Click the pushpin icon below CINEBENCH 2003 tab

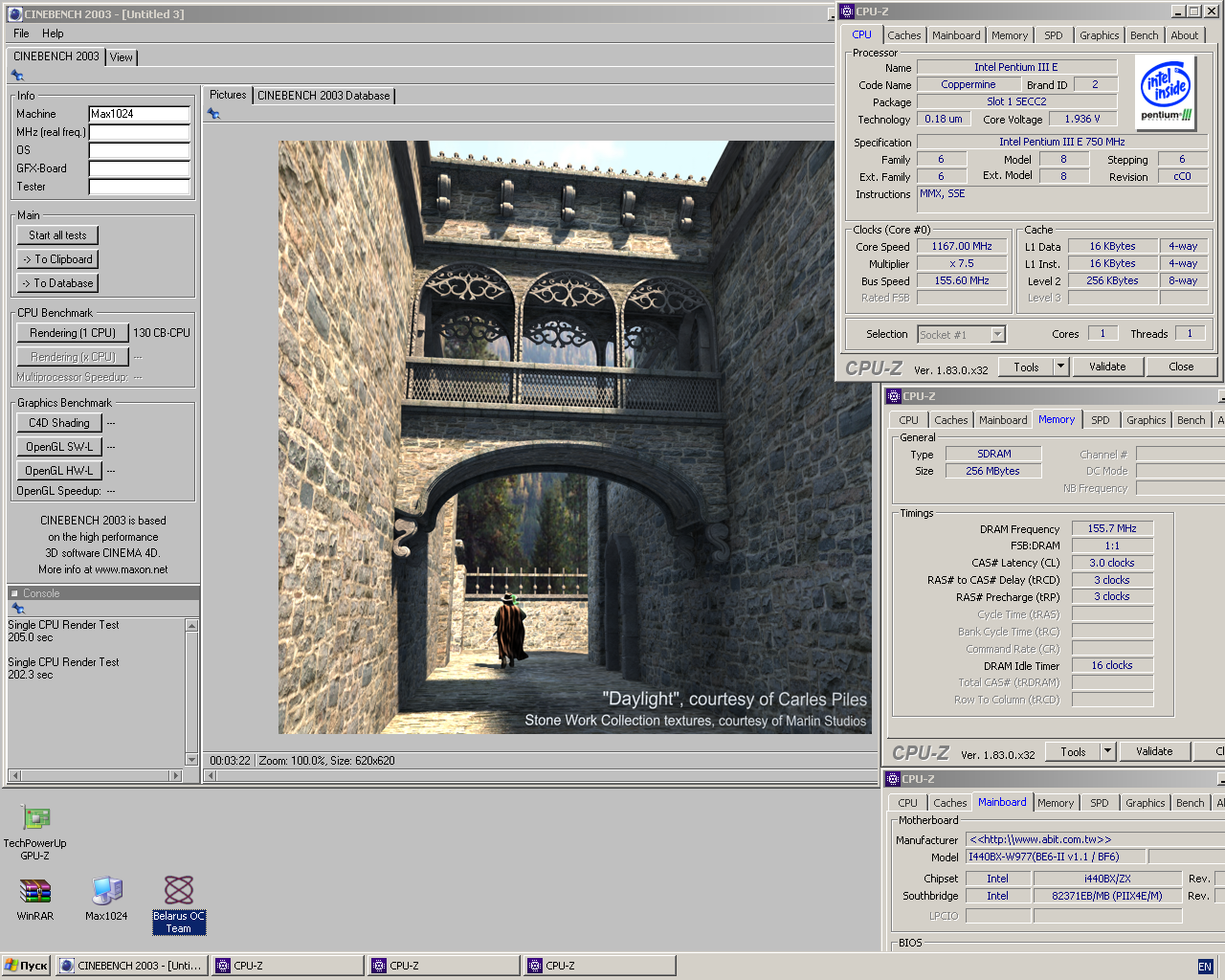[x=17, y=76]
